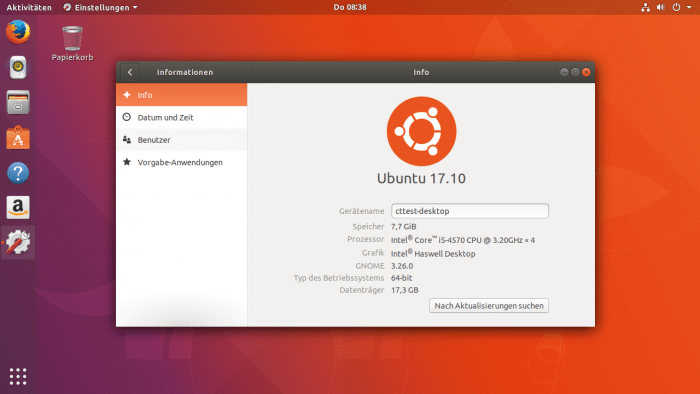Image resolution: width=700 pixels, height=394 pixels.
Task: Click the network status icon in top bar
Action: pos(646,7)
